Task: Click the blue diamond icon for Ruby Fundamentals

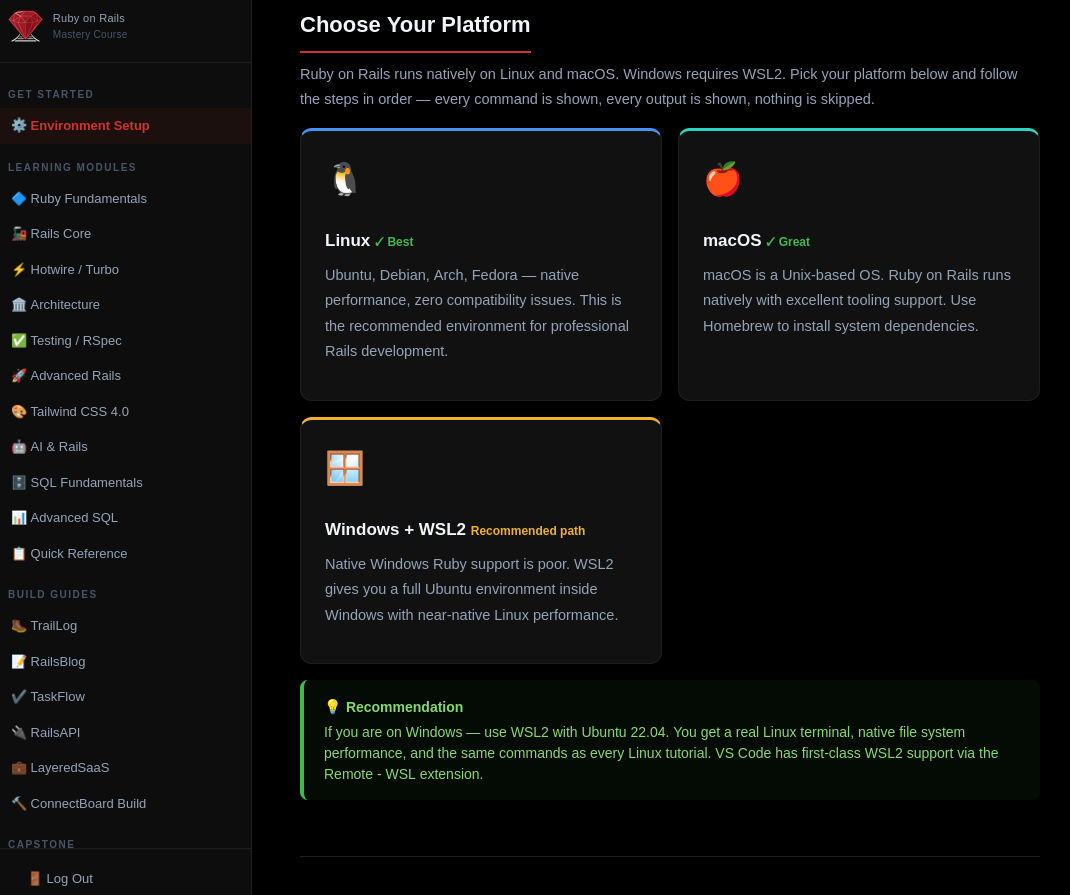Action: tap(19, 199)
